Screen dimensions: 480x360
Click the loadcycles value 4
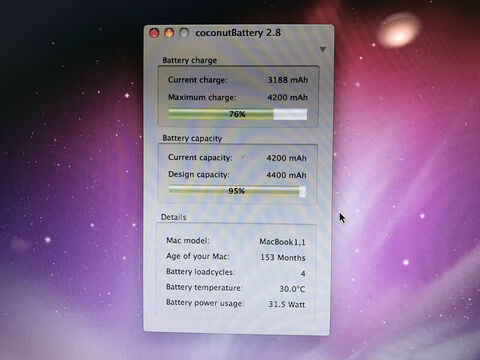[303, 274]
